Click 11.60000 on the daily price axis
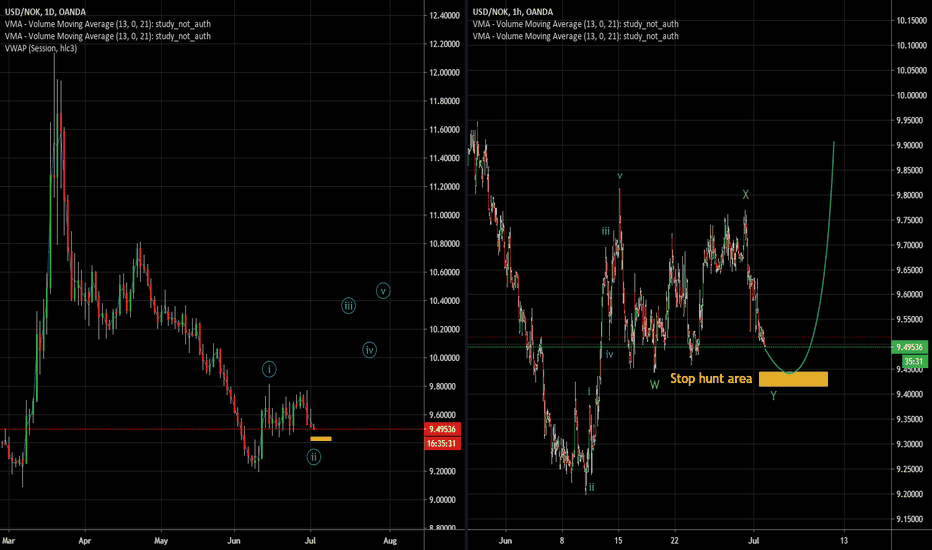932x550 pixels. click(445, 130)
